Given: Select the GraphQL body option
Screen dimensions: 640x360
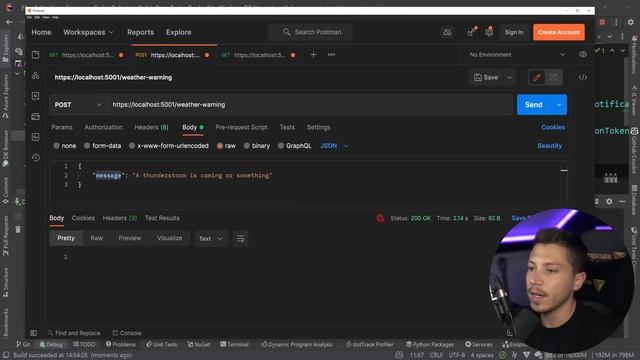Looking at the screenshot, I should click(294, 146).
